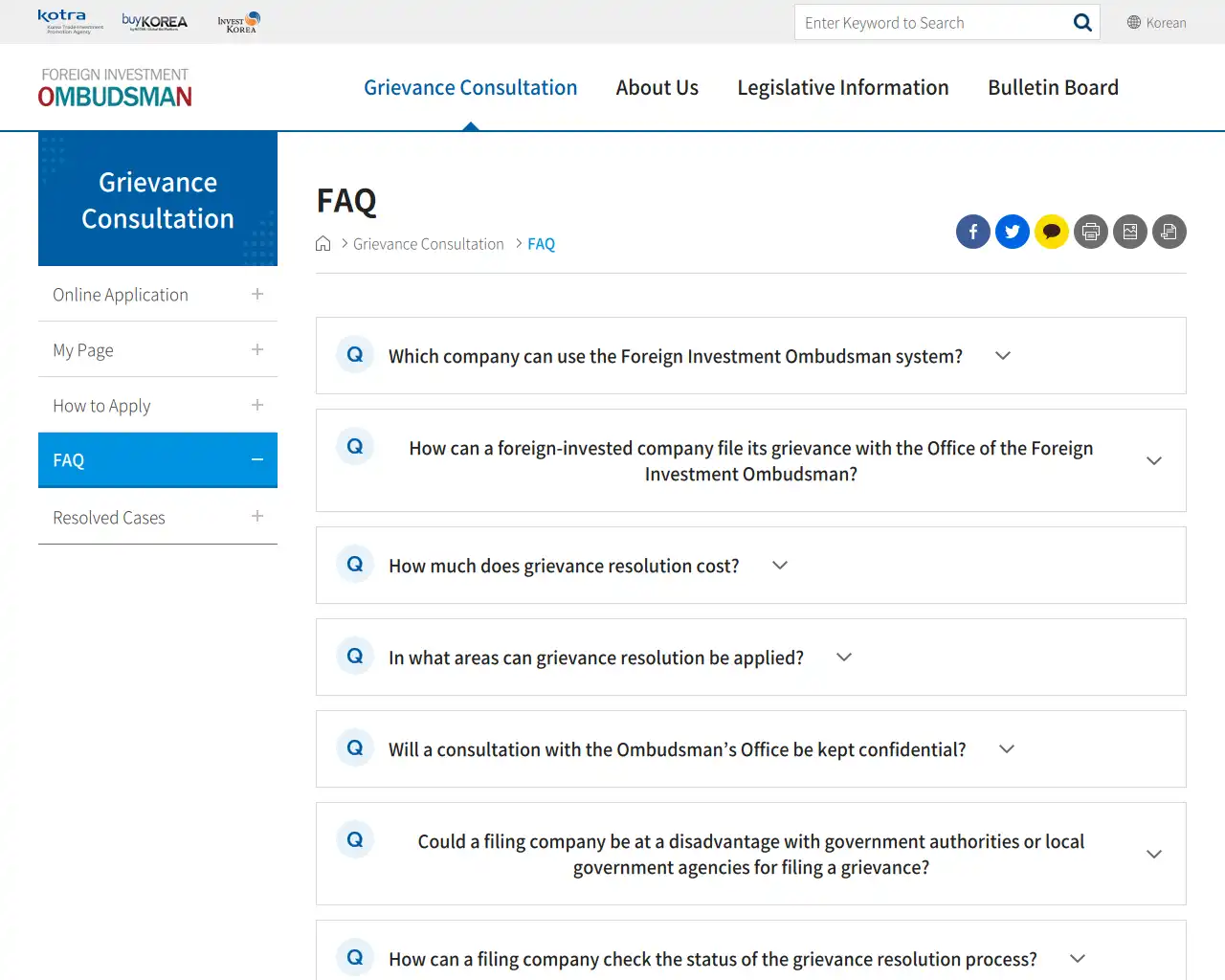
Task: Collapse the FAQ sidebar section
Action: 256,460
